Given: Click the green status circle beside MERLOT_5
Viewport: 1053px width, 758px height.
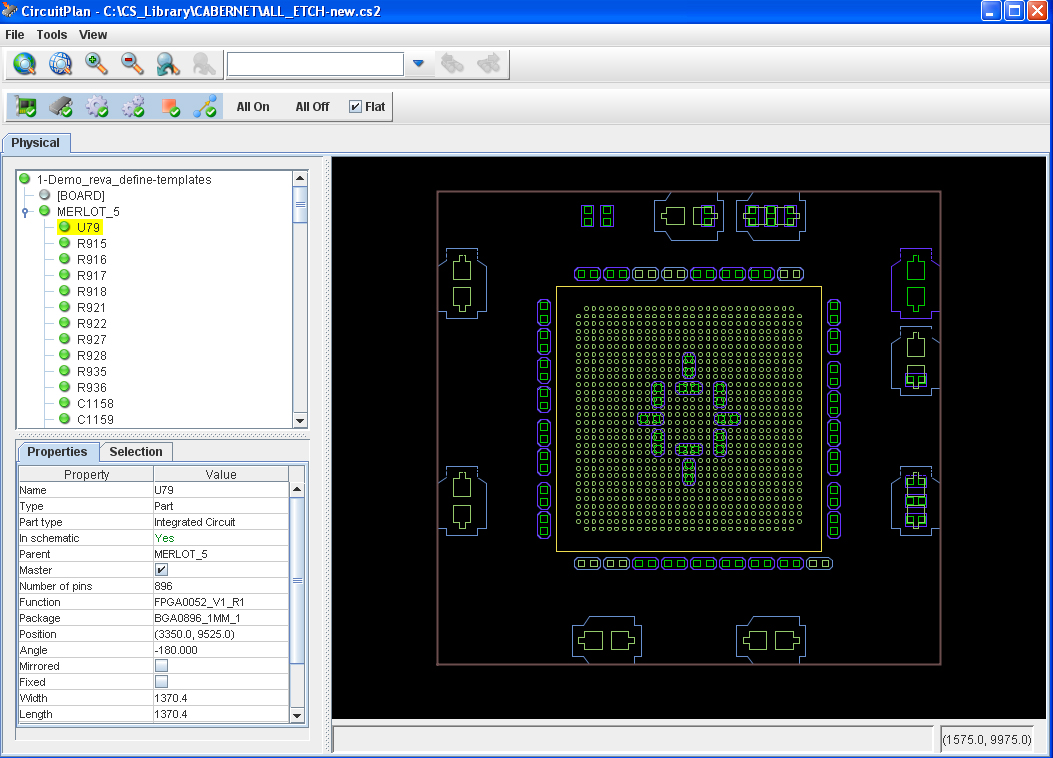Looking at the screenshot, I should [x=44, y=211].
